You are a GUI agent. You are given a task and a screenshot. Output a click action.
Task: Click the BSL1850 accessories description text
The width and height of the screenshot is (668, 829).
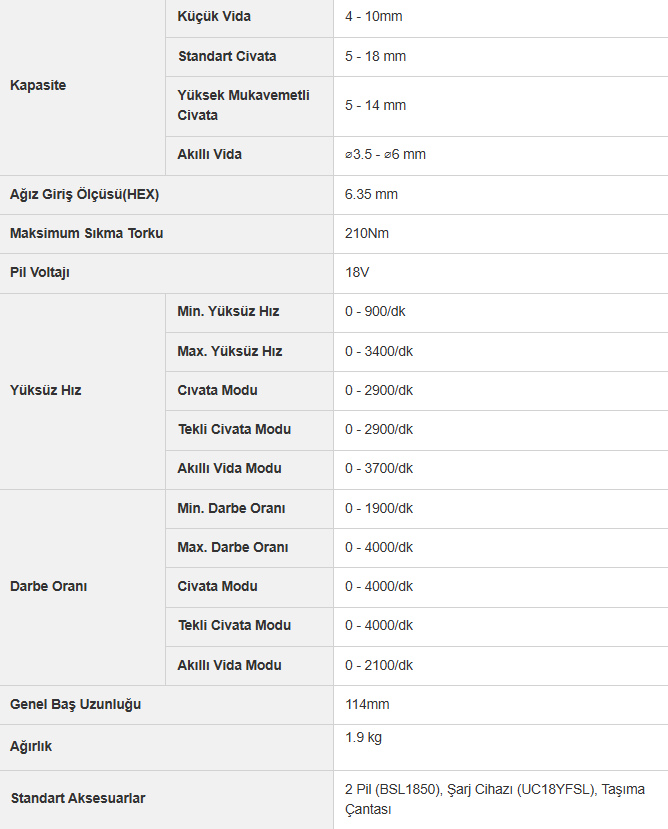495,799
